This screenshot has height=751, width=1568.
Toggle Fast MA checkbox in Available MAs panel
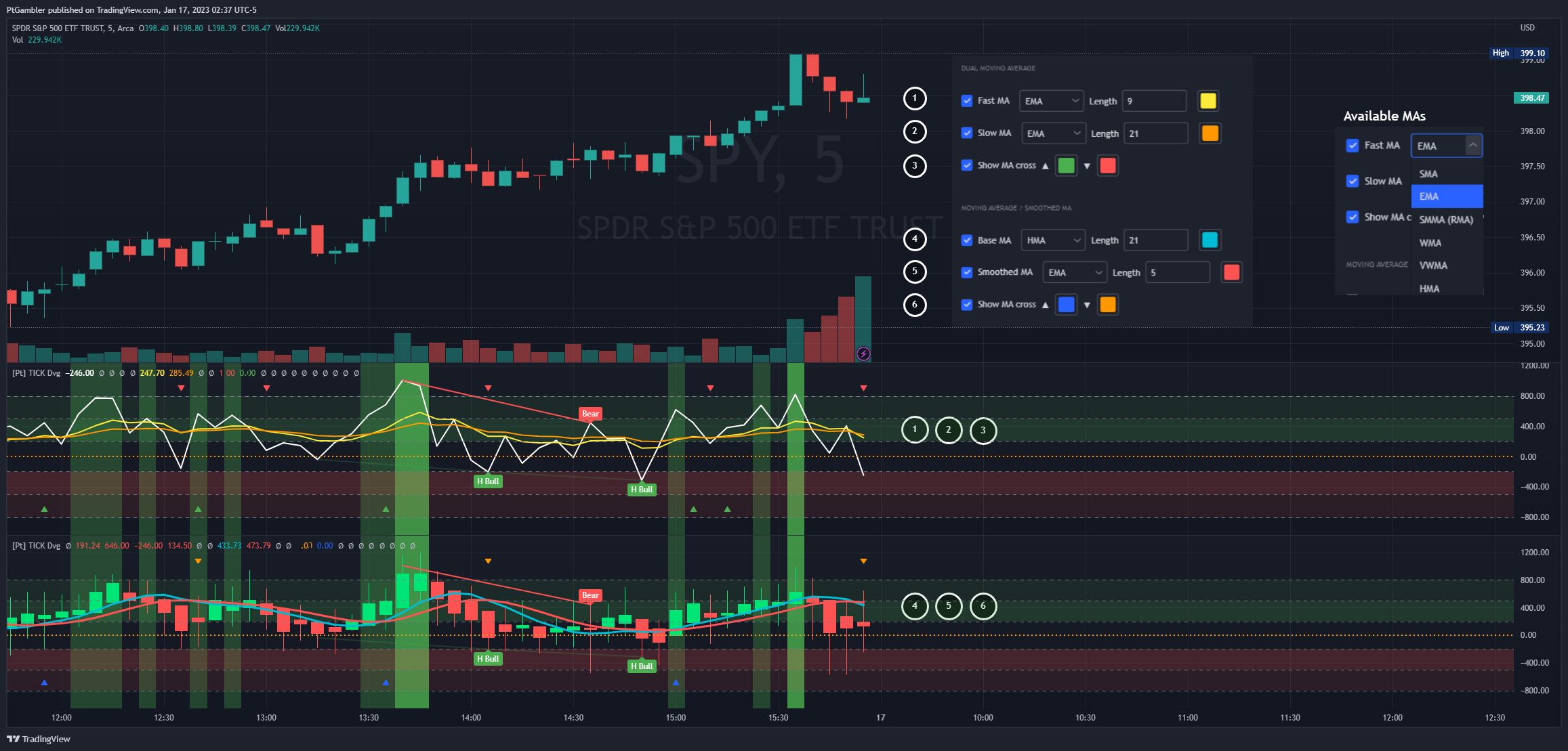[x=1353, y=146]
